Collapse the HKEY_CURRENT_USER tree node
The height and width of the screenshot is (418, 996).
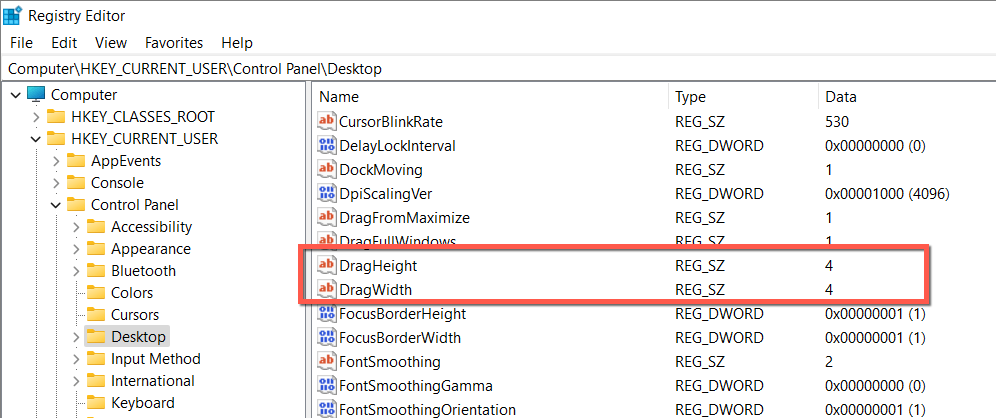point(35,139)
